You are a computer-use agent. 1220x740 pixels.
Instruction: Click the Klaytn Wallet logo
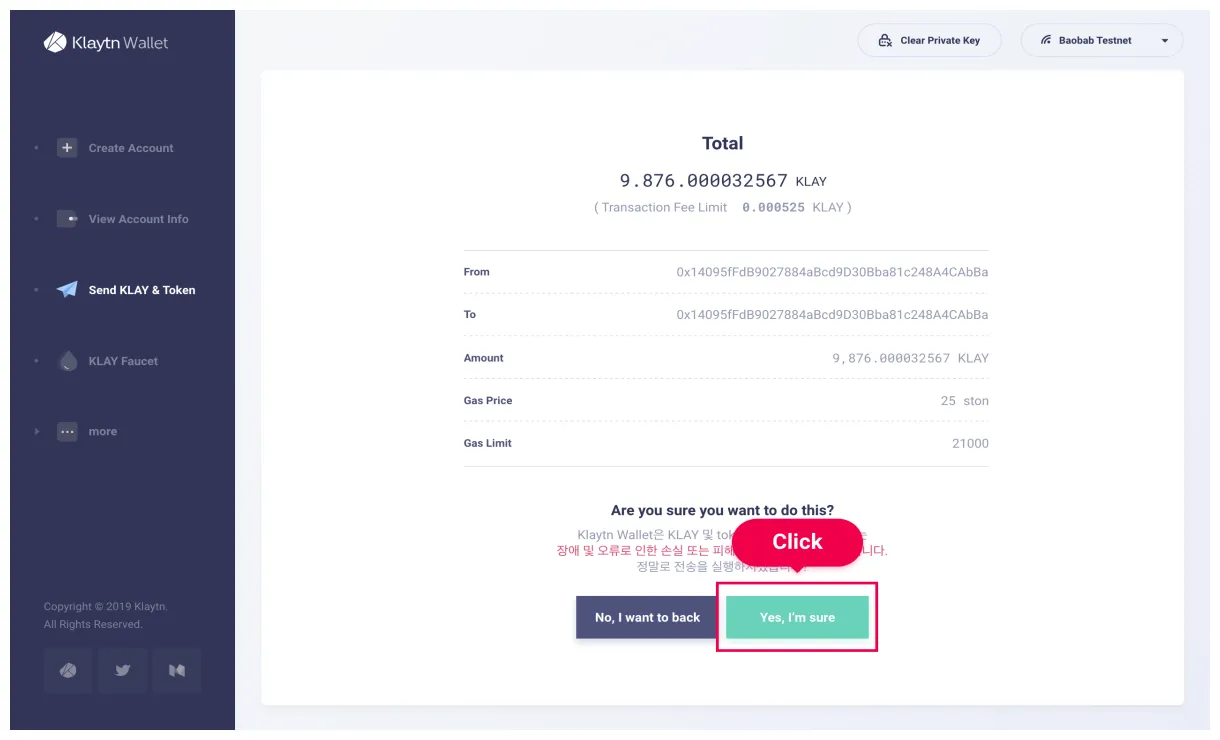(x=105, y=43)
